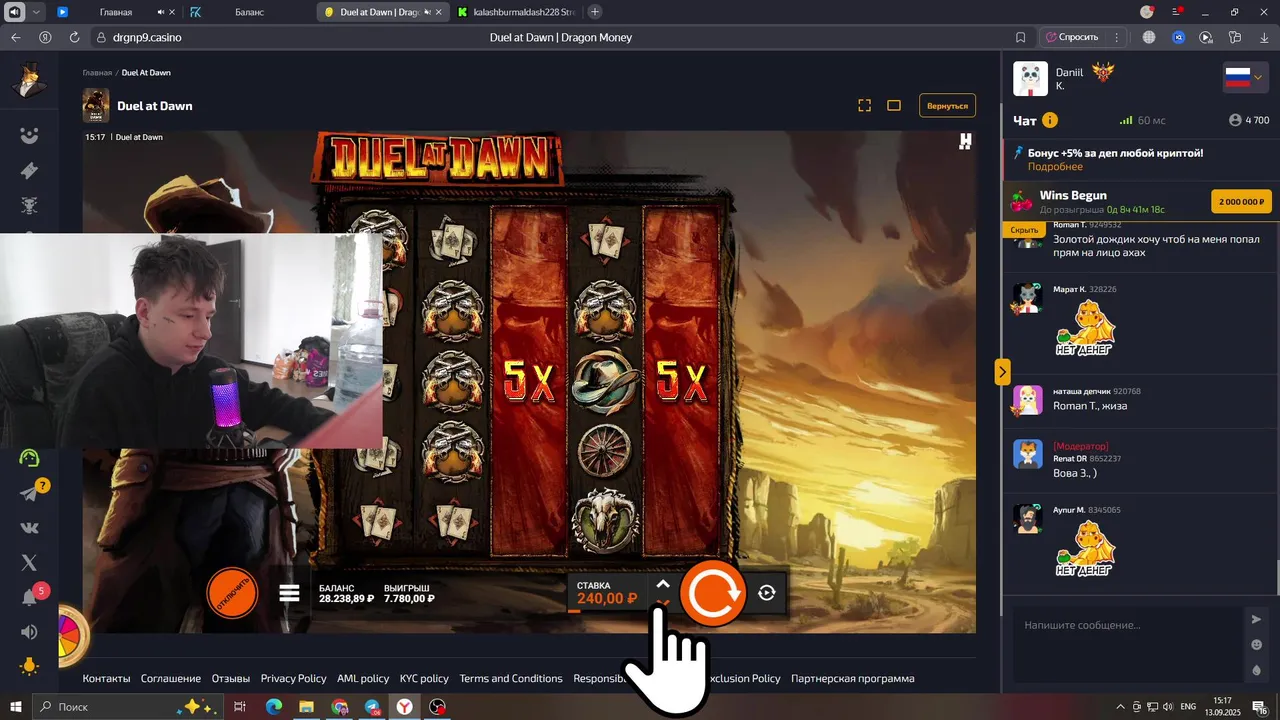The height and width of the screenshot is (720, 1280).
Task: Expand the tab list dropdown arrow
Action: [x=37, y=12]
